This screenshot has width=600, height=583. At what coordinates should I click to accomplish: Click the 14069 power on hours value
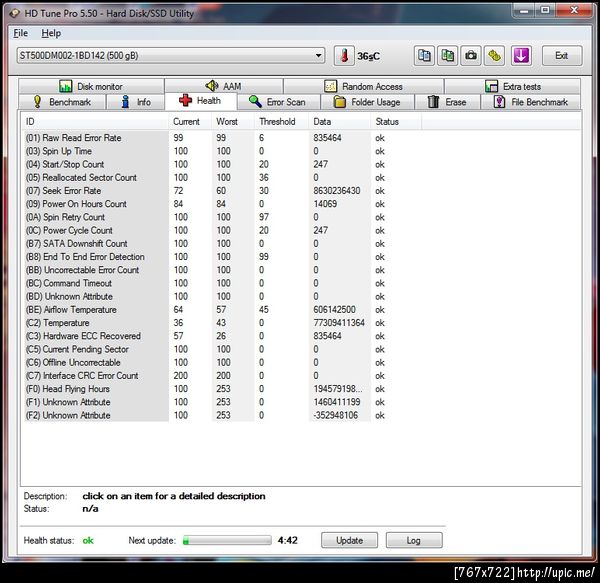pyautogui.click(x=325, y=204)
